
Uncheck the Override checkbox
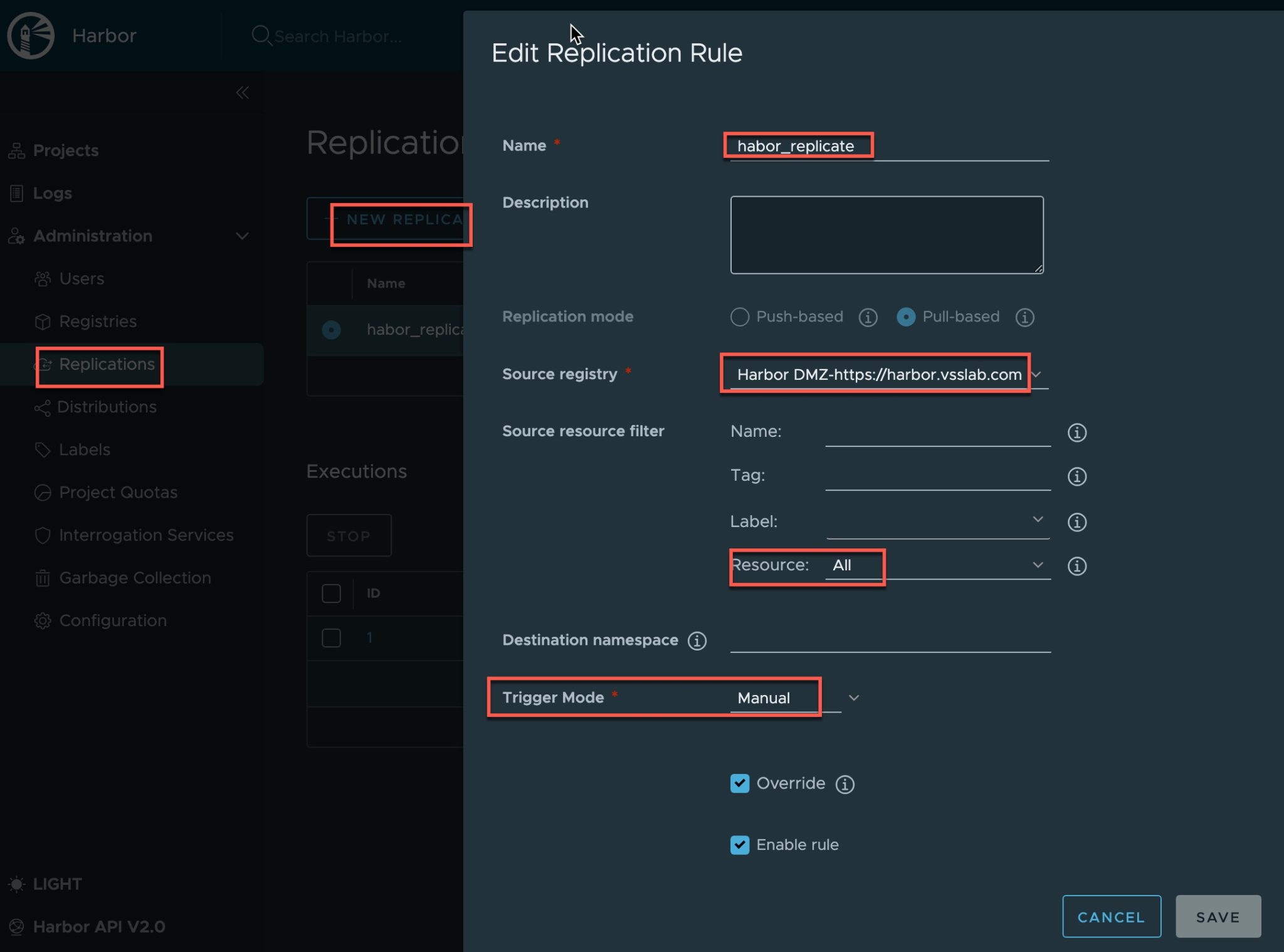point(740,783)
